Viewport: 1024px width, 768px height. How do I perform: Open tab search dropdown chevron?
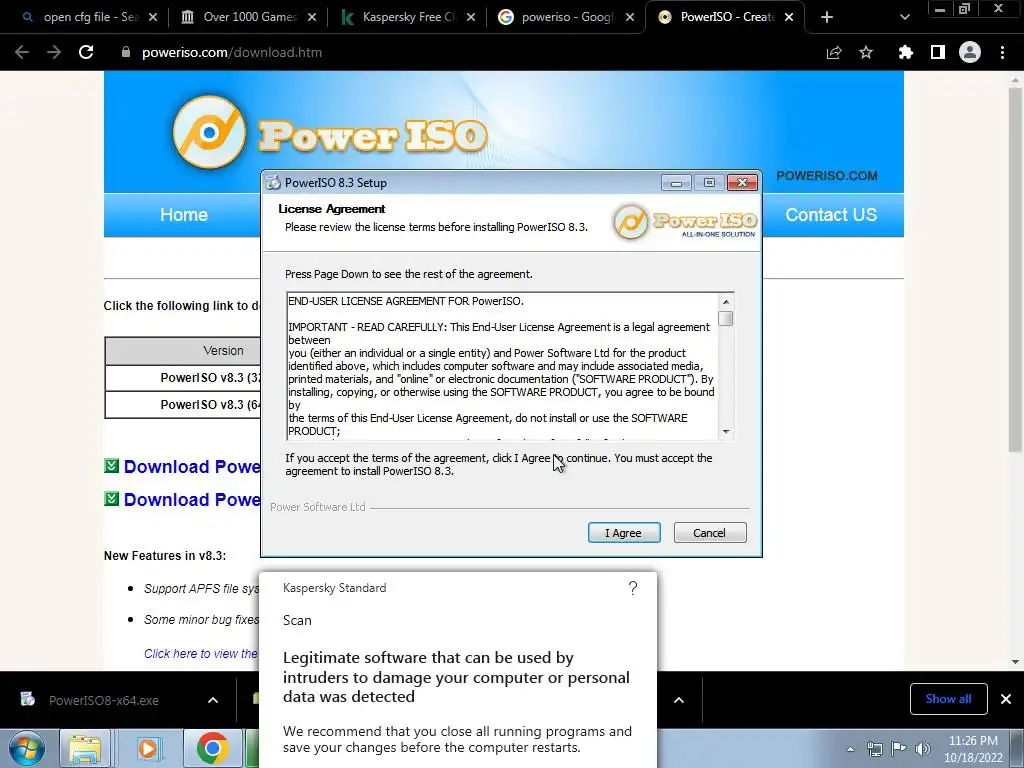(x=904, y=18)
